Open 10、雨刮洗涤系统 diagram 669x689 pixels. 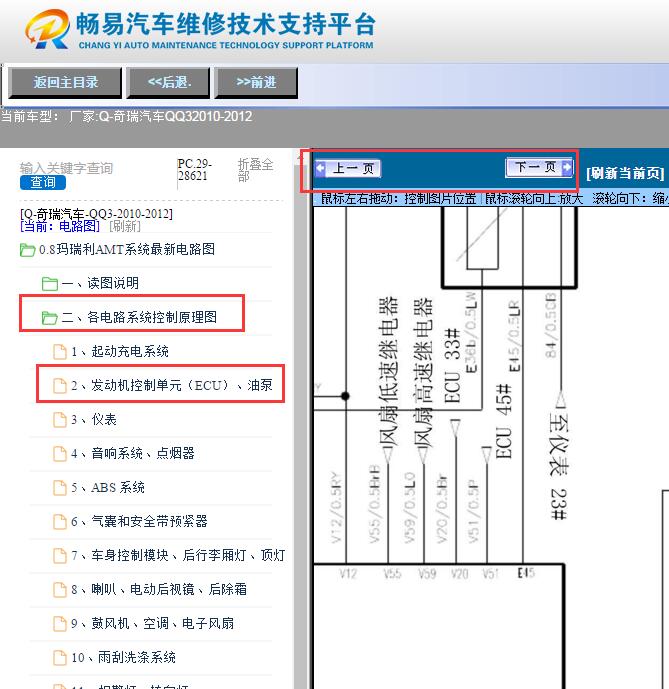coord(124,658)
